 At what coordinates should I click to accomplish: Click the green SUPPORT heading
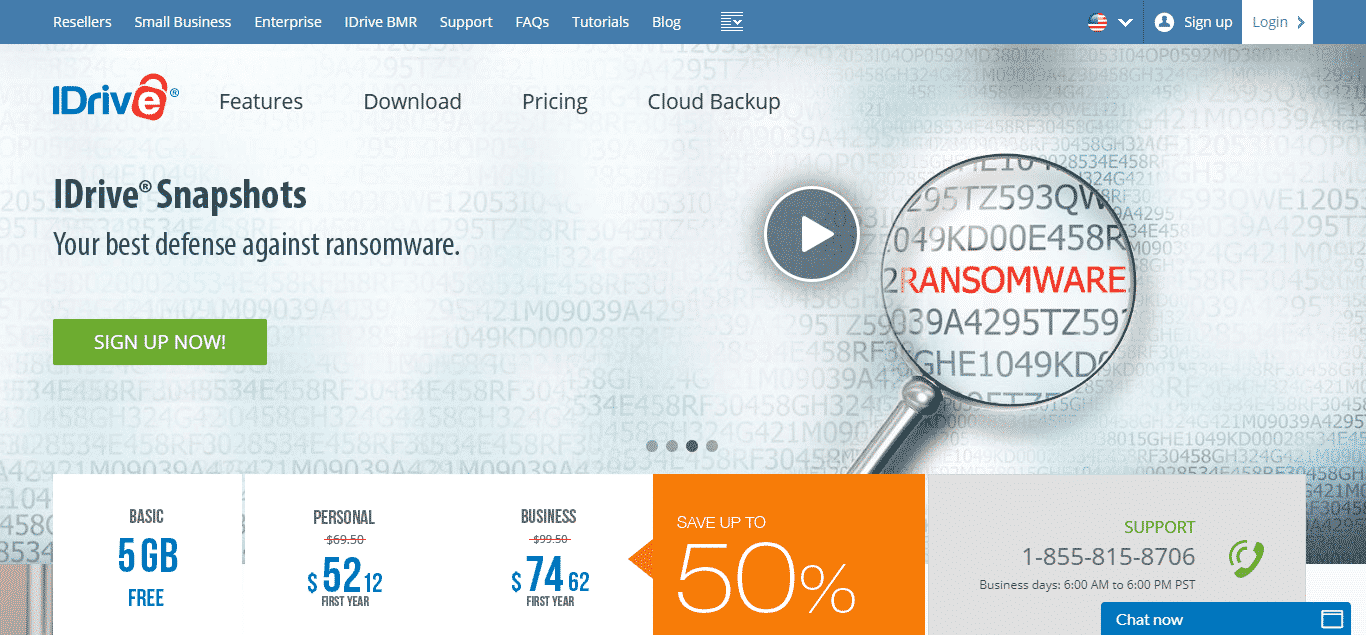(x=1159, y=527)
